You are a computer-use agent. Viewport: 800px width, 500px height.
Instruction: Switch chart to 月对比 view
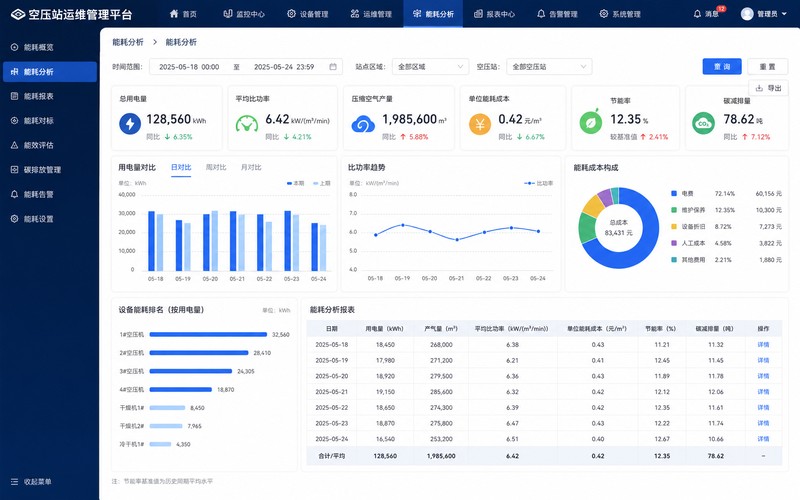pyautogui.click(x=251, y=167)
